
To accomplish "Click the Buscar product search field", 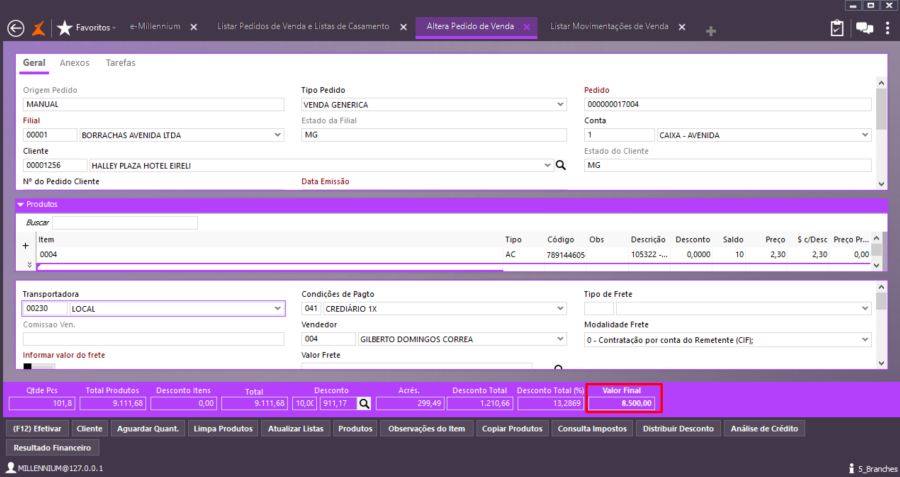I will (x=125, y=222).
